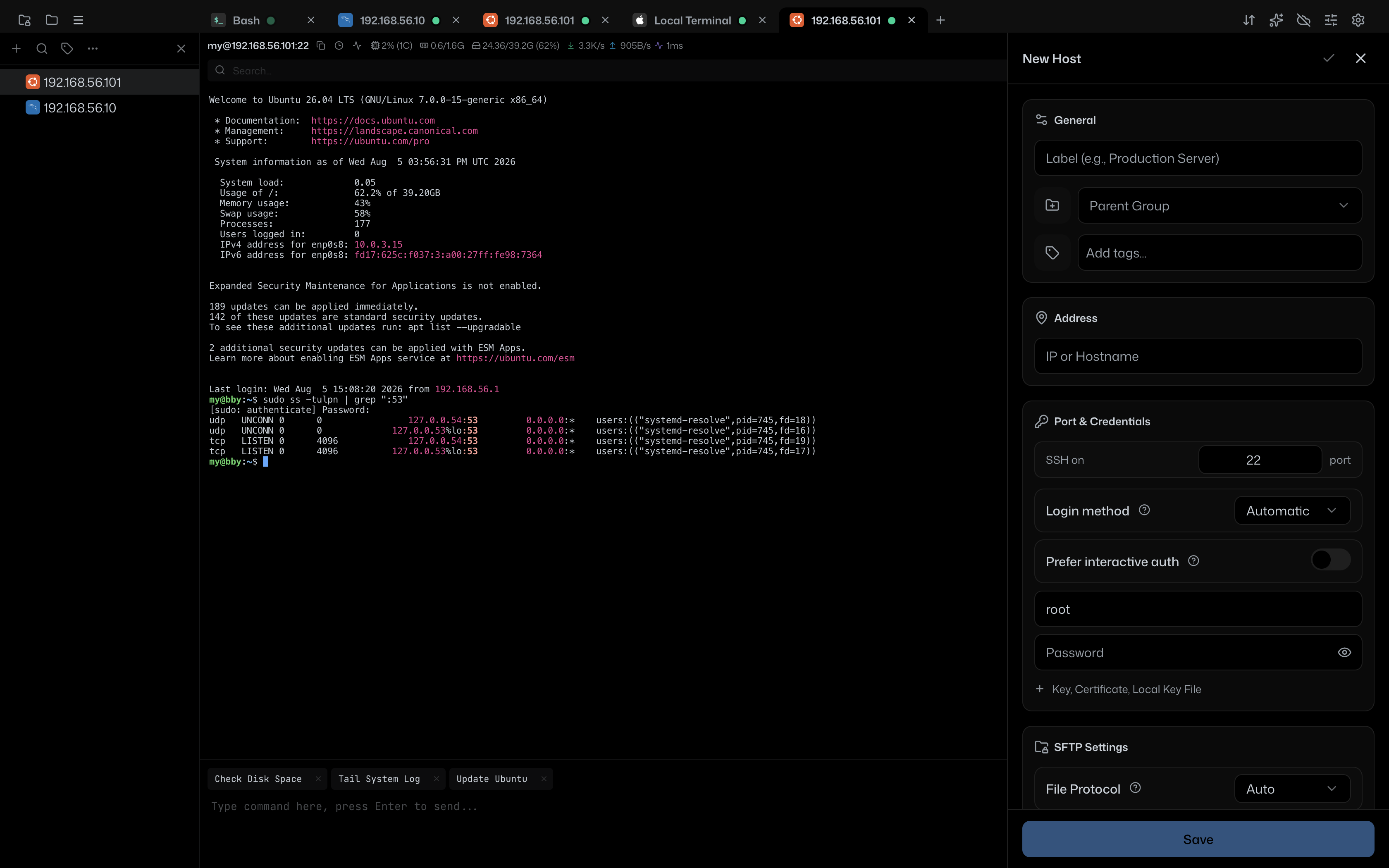This screenshot has height=868, width=1389.
Task: Expand the Parent Group dropdown
Action: pos(1220,205)
